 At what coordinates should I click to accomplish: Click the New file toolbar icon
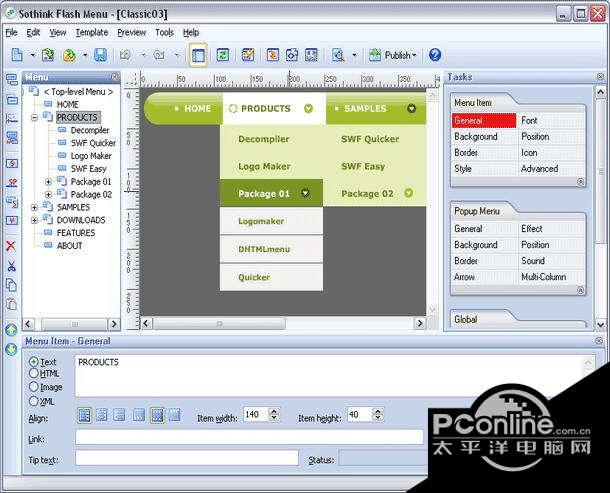point(17,55)
